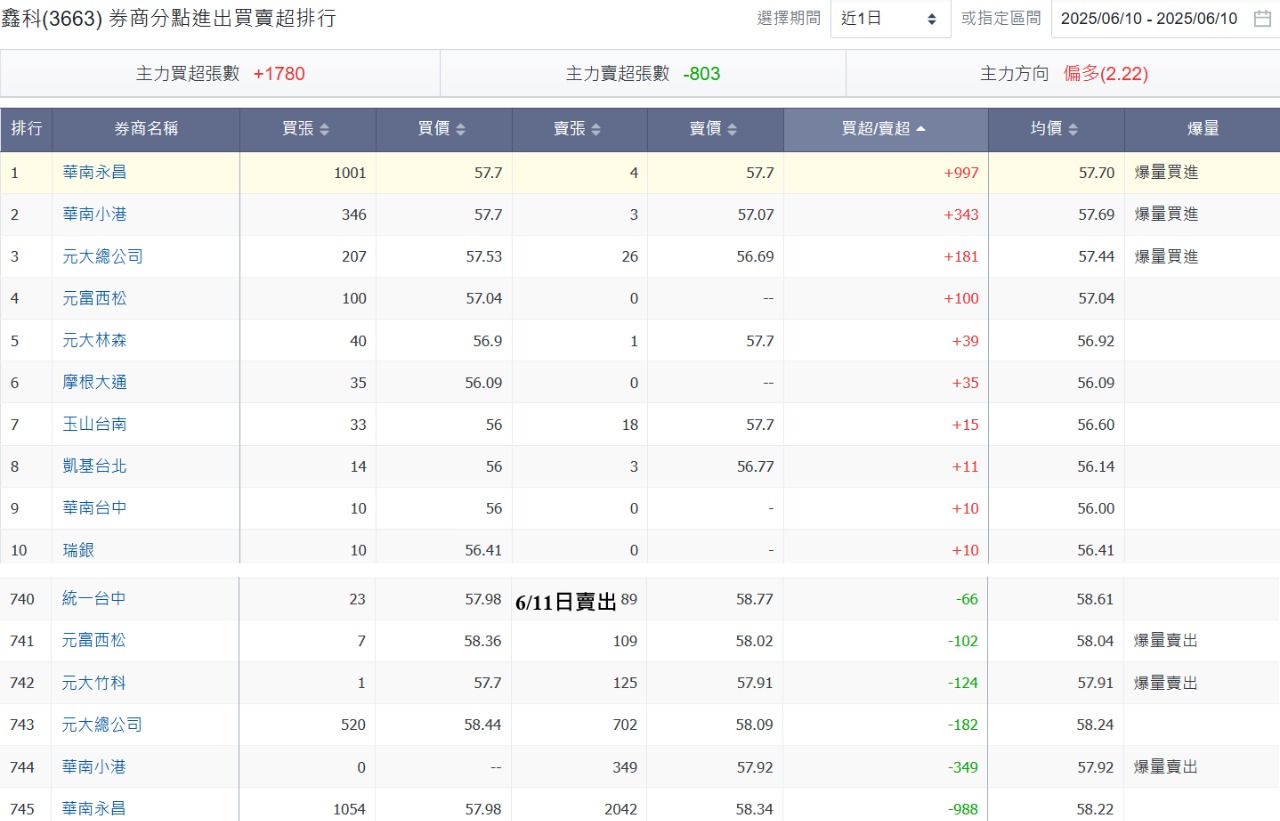Open 玉山台南 broker link
This screenshot has height=821, width=1280.
95,424
